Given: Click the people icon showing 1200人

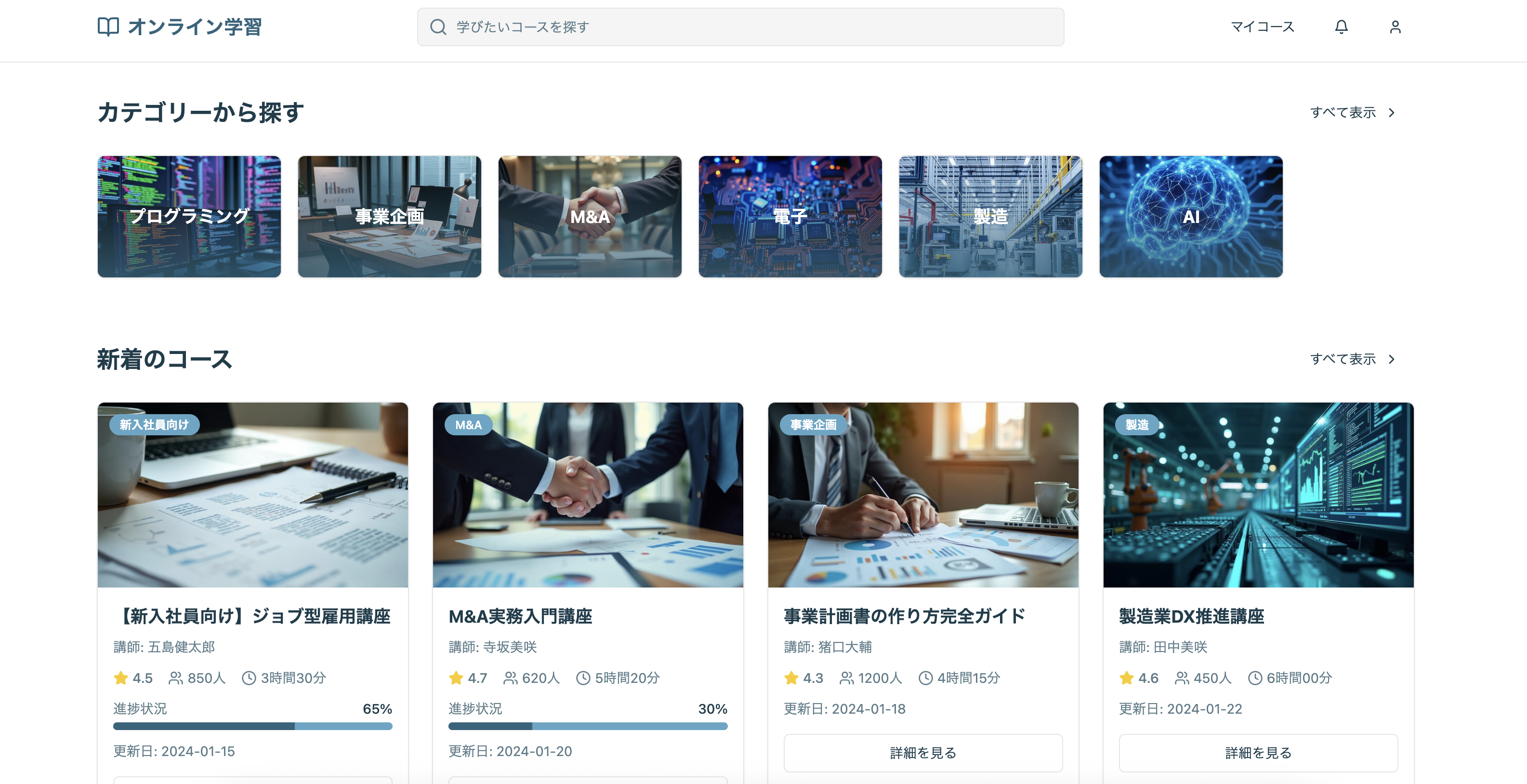Looking at the screenshot, I should 848,678.
